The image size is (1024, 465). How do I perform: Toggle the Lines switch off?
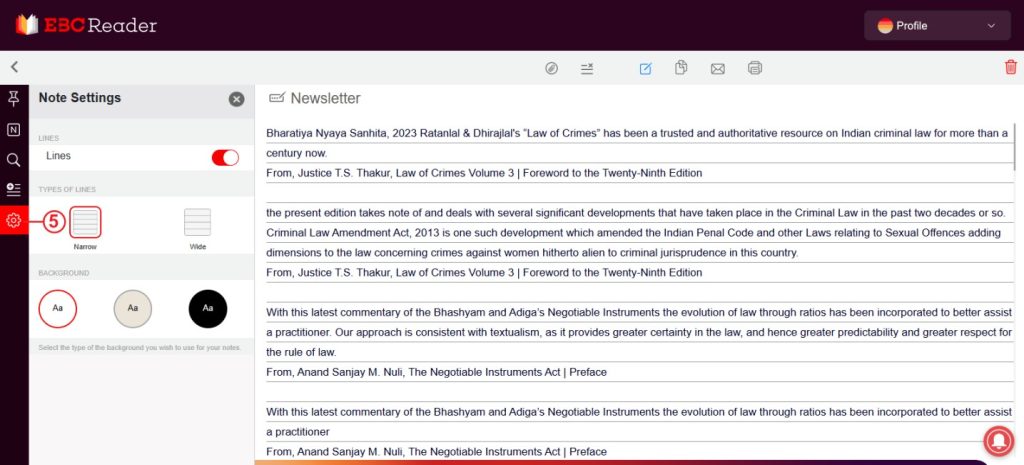(x=225, y=157)
